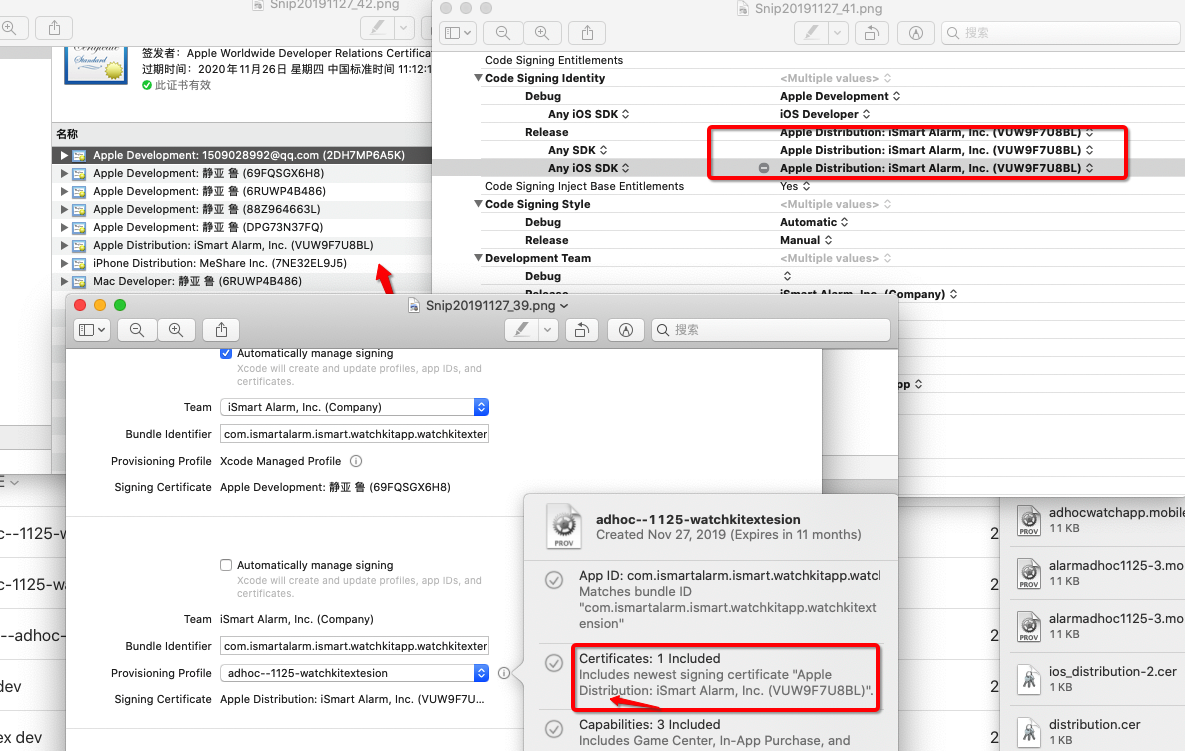This screenshot has height=751, width=1185.
Task: Expand the Mac Developer (6RUWP4B486) certificate
Action: [64, 281]
